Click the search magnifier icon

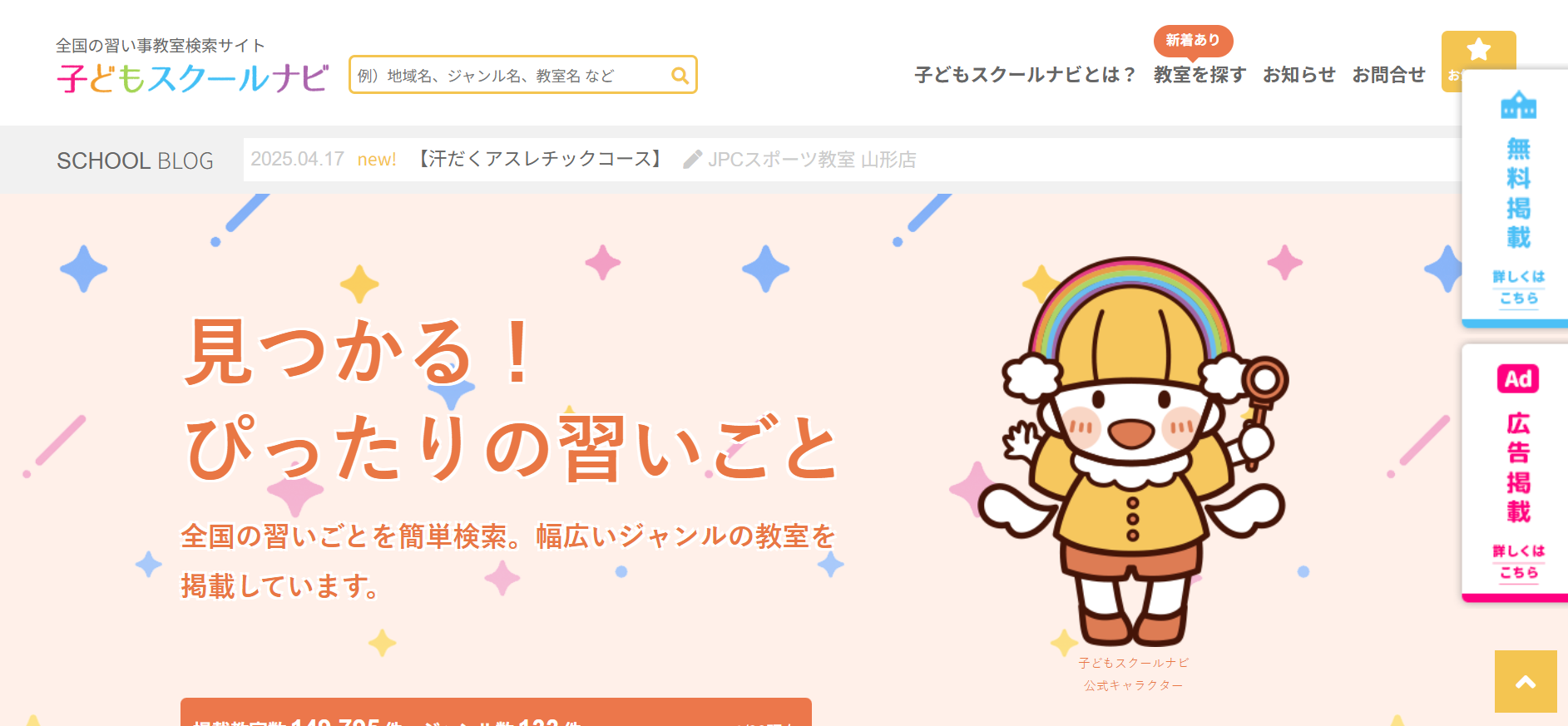680,76
